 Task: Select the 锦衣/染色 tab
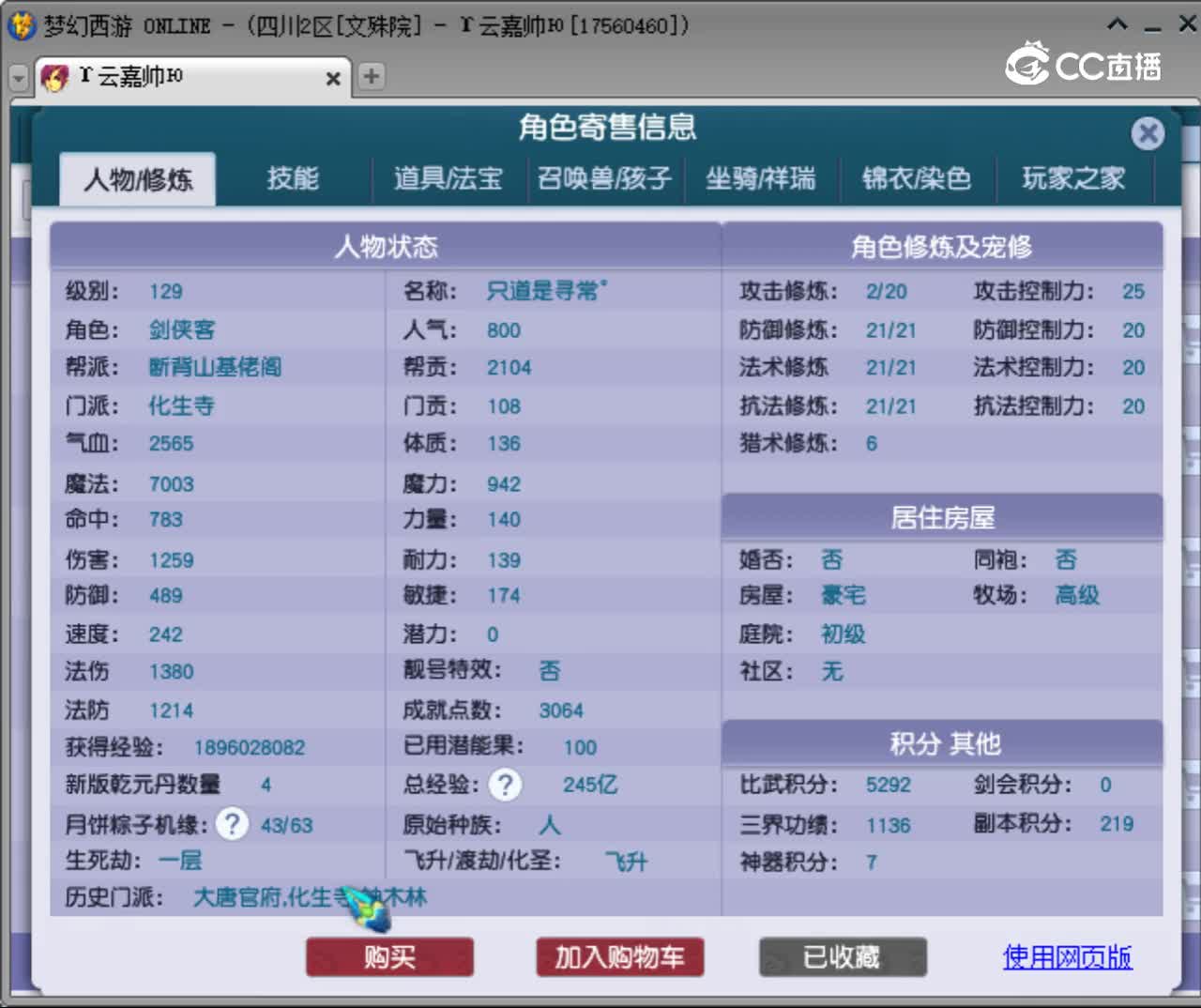point(917,178)
